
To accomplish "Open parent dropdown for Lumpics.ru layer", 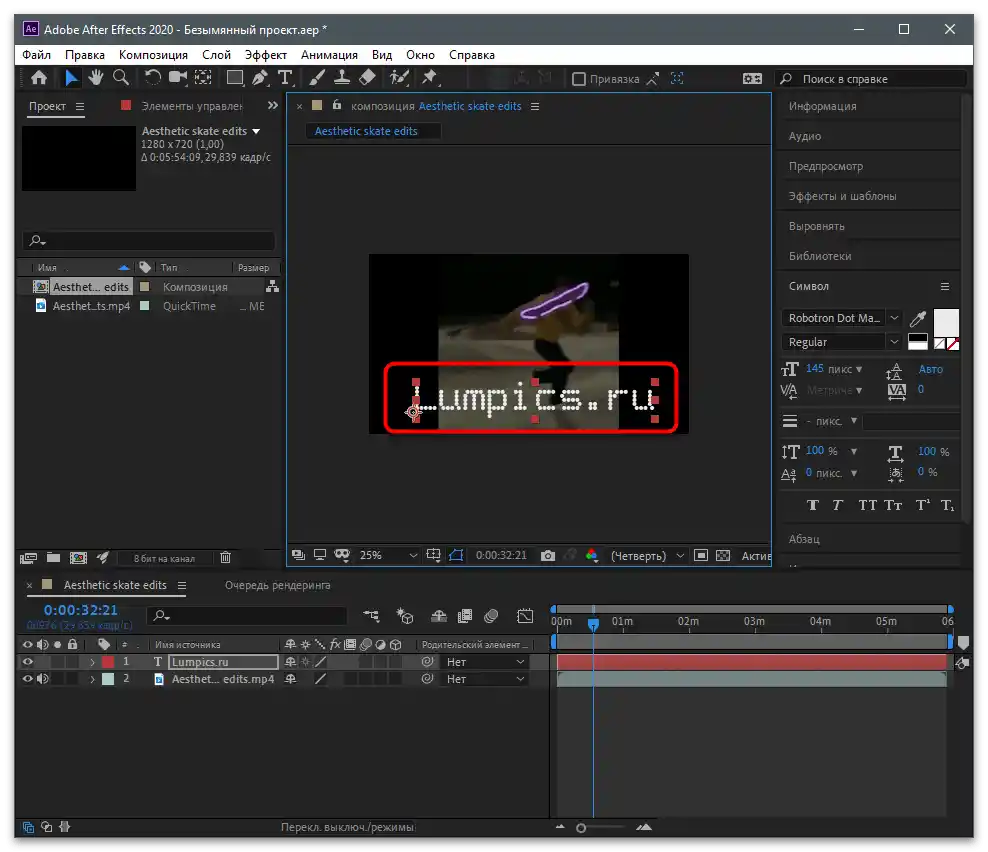I will [x=484, y=662].
